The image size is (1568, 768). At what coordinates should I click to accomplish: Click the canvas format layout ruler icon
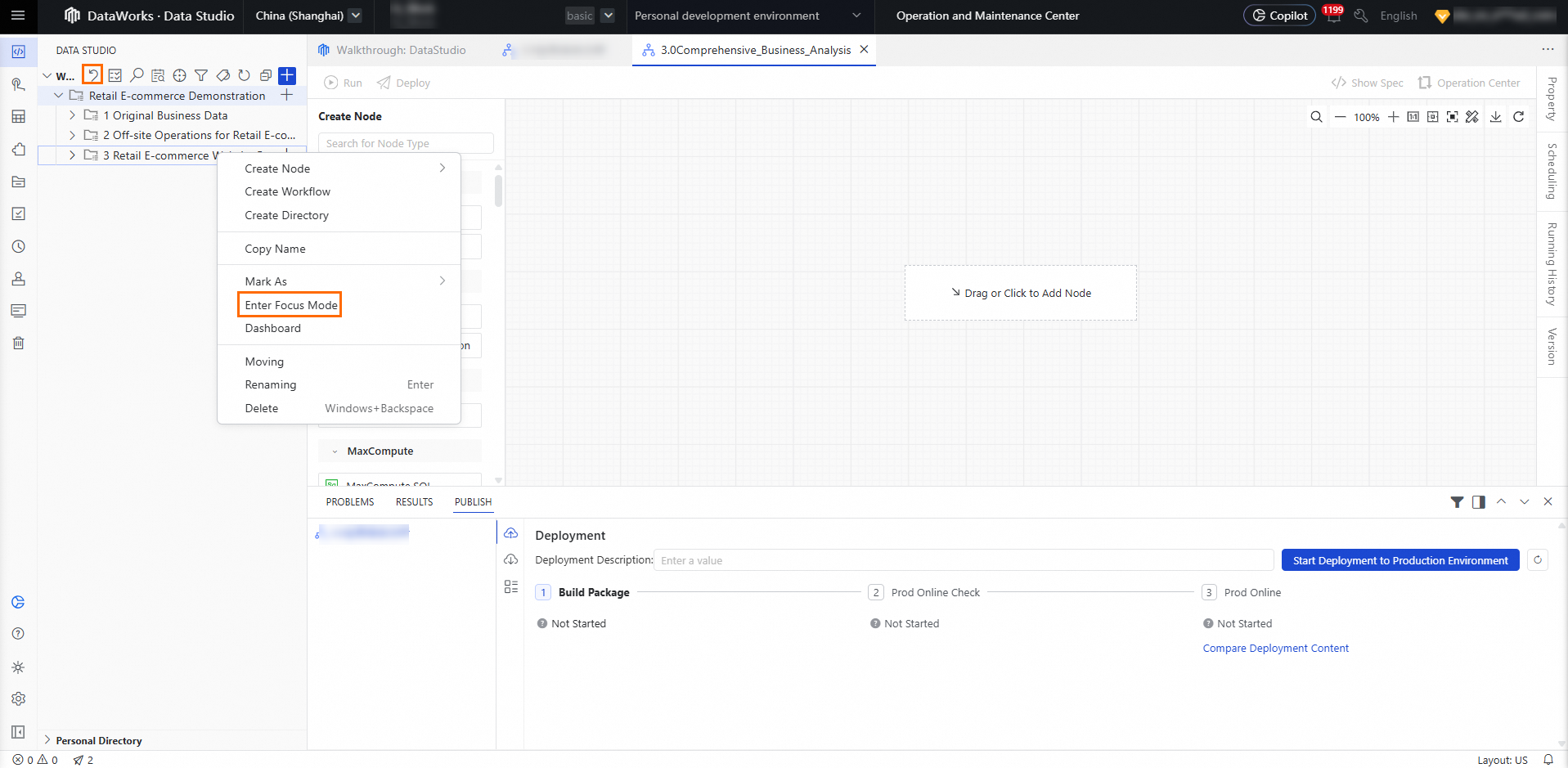click(x=1472, y=117)
